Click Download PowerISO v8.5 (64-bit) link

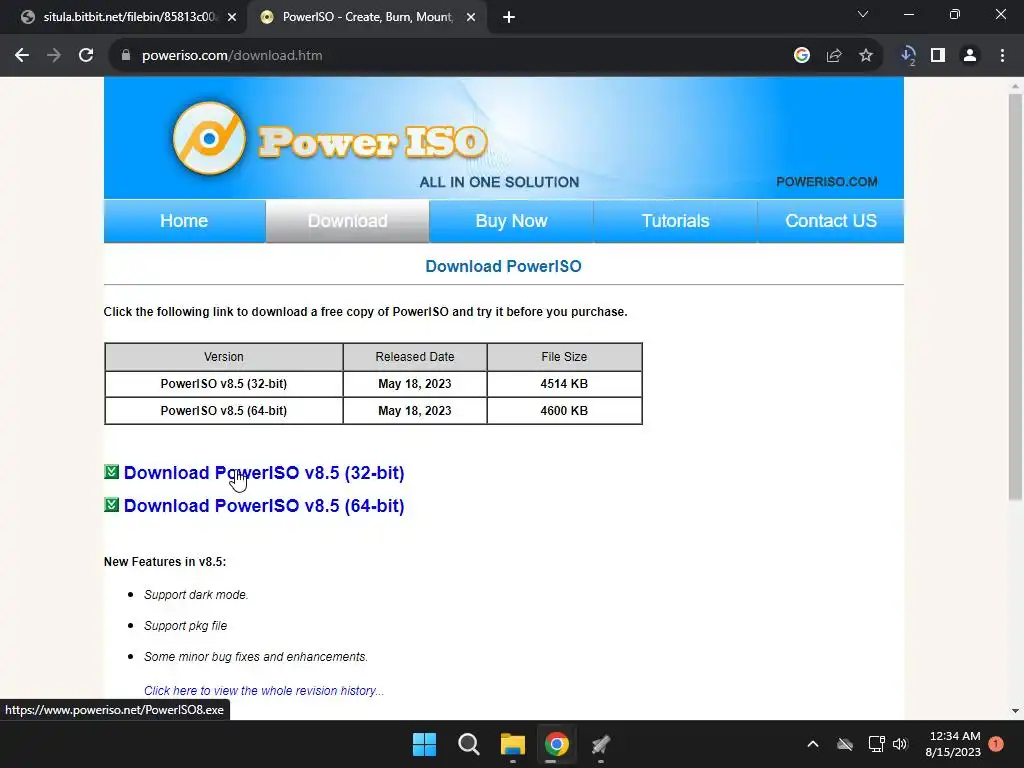pos(264,506)
